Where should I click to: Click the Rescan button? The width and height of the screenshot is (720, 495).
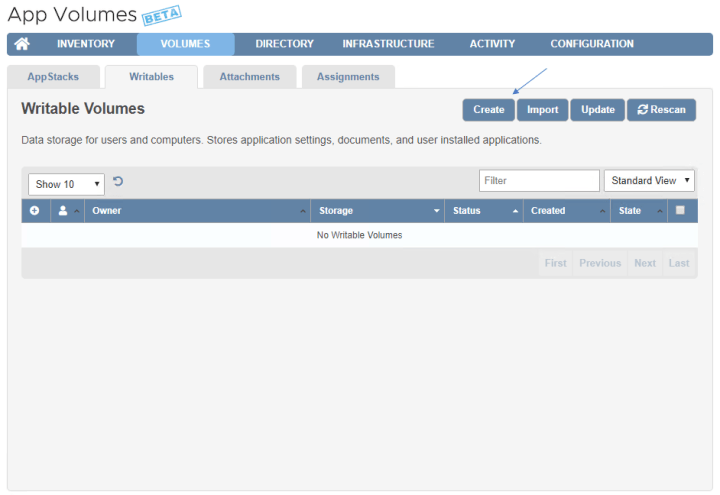661,110
